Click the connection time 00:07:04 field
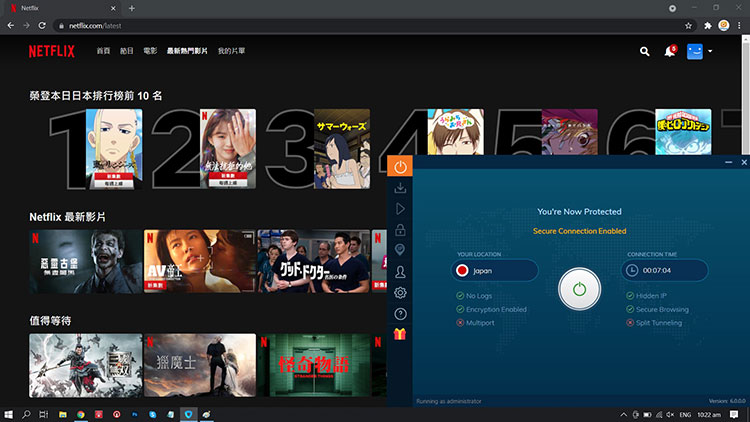Screen dimensions: 750x422 tap(664, 270)
